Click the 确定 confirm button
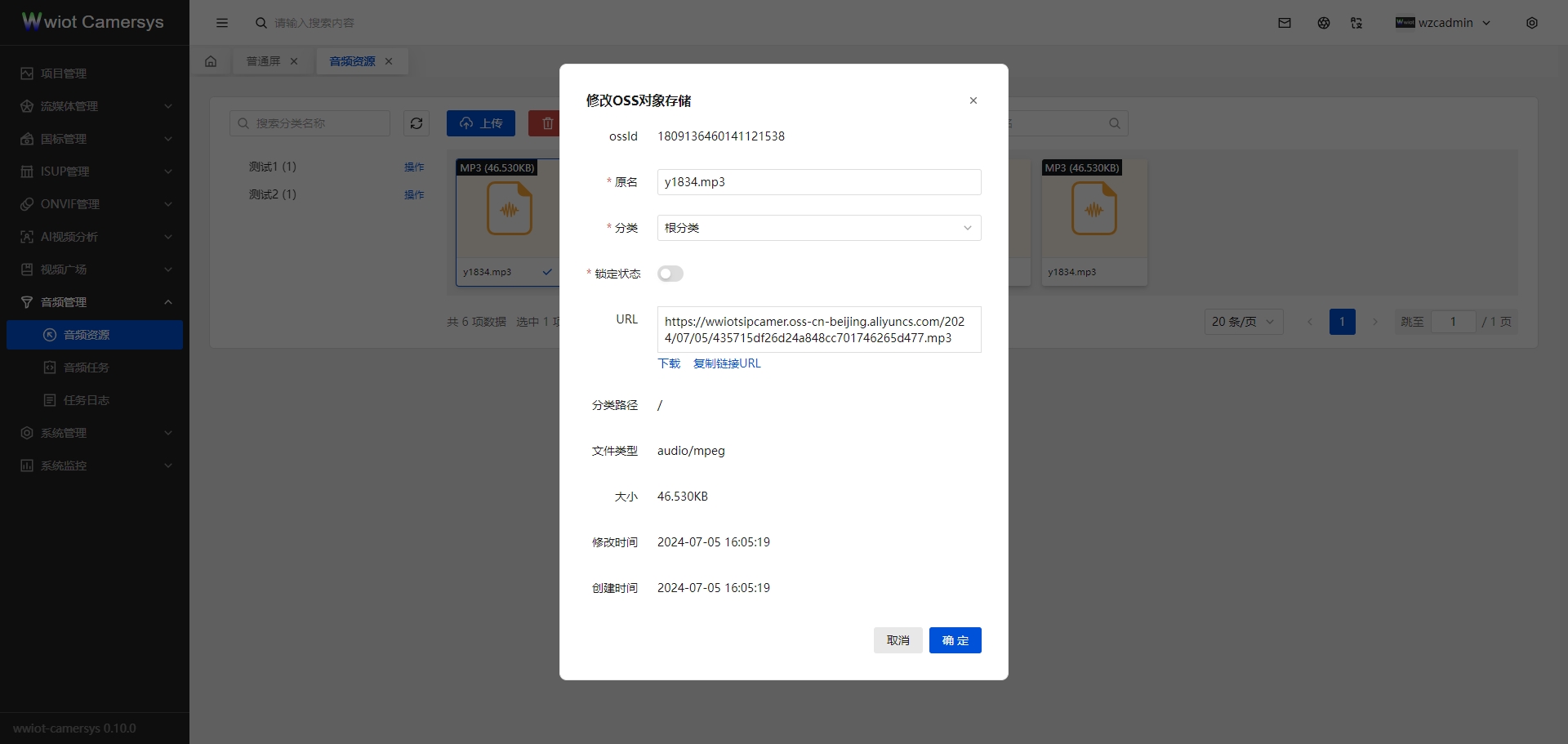 [955, 640]
